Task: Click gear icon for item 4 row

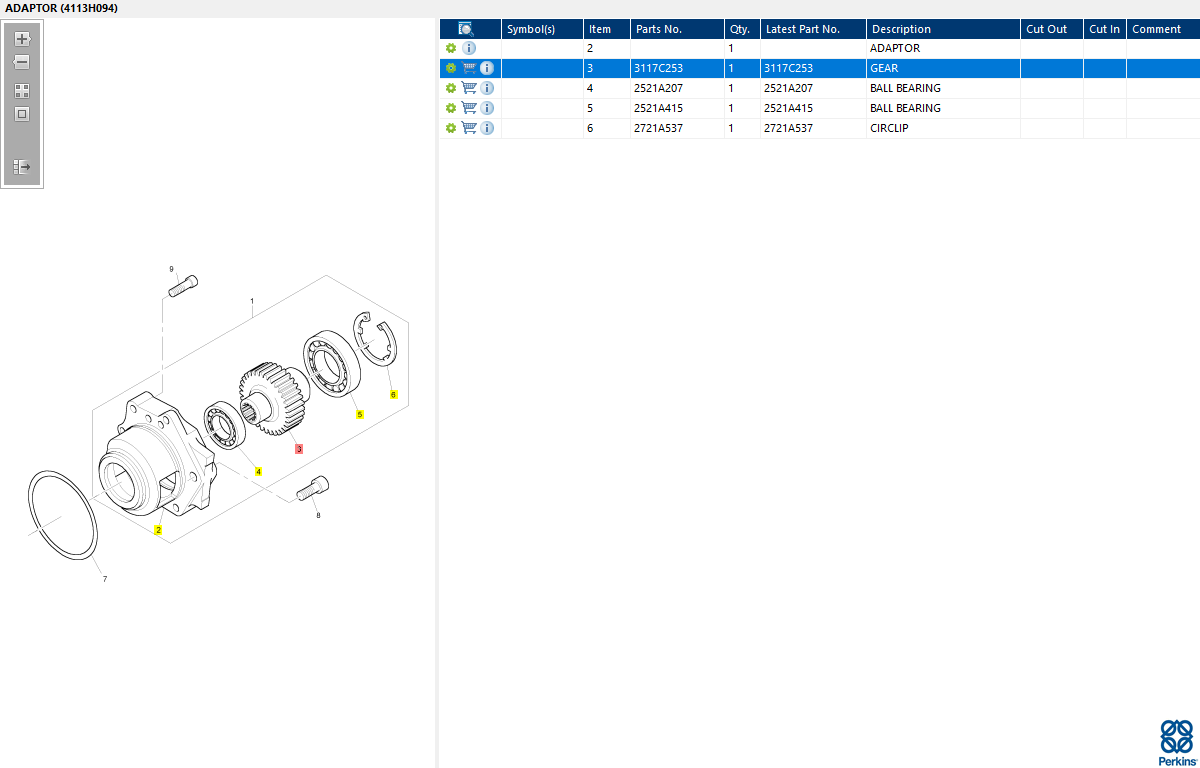Action: coord(451,88)
